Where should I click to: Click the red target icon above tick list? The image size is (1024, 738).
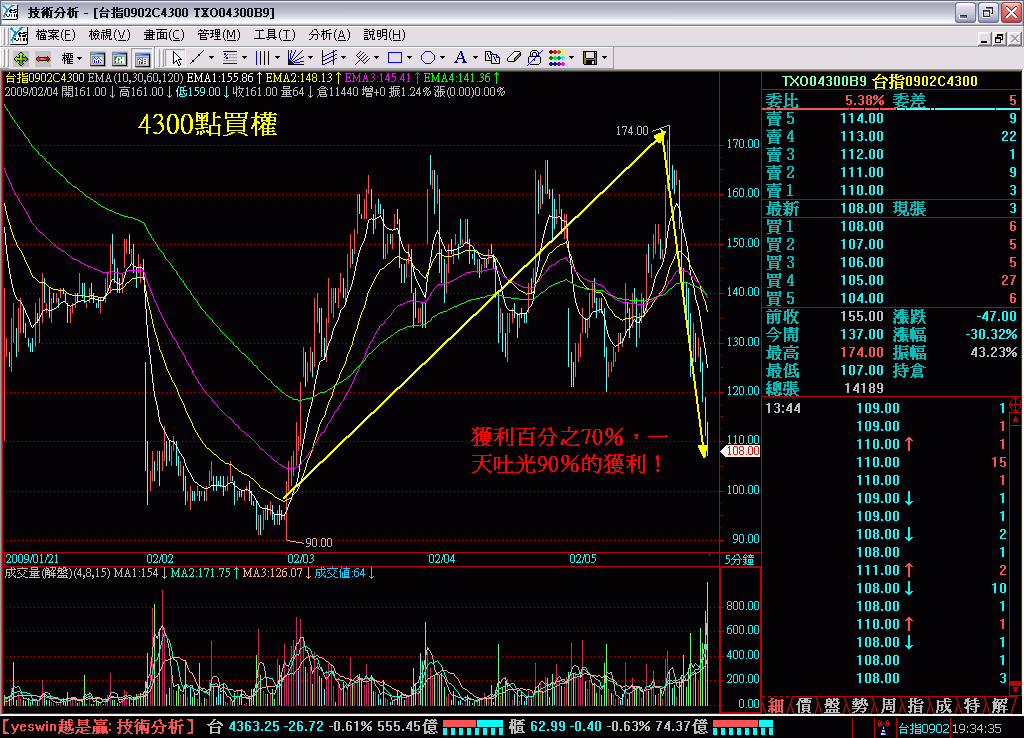pos(1016,406)
